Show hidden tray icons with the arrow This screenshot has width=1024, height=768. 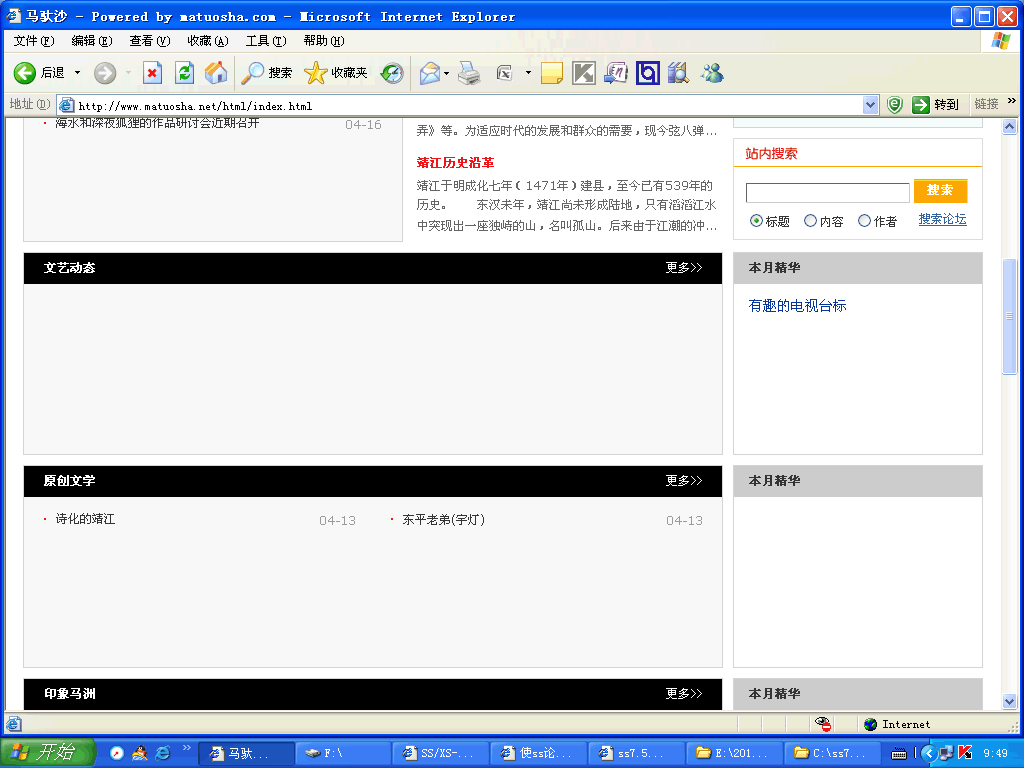pos(929,754)
